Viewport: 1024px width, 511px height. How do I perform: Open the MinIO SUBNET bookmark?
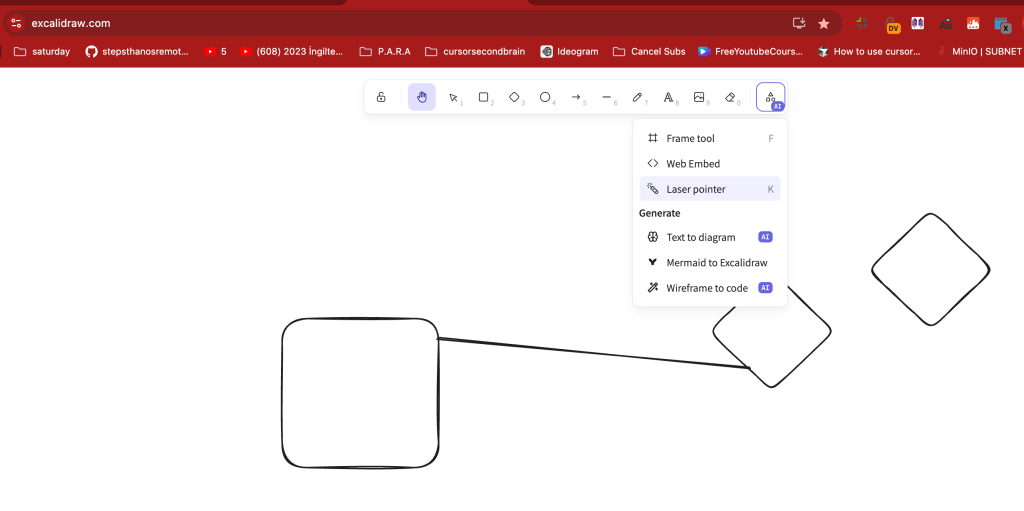[979, 52]
